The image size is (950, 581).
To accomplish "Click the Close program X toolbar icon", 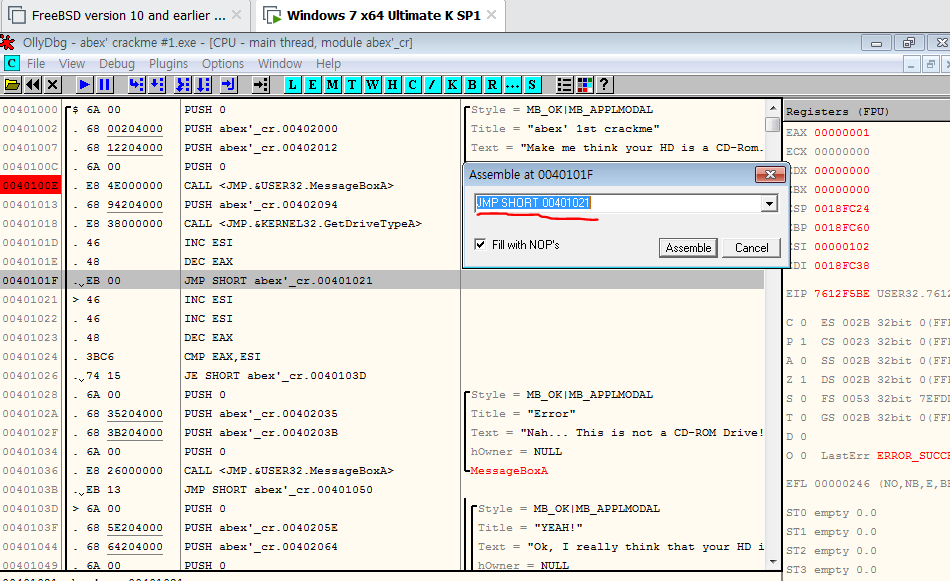I will [53, 85].
